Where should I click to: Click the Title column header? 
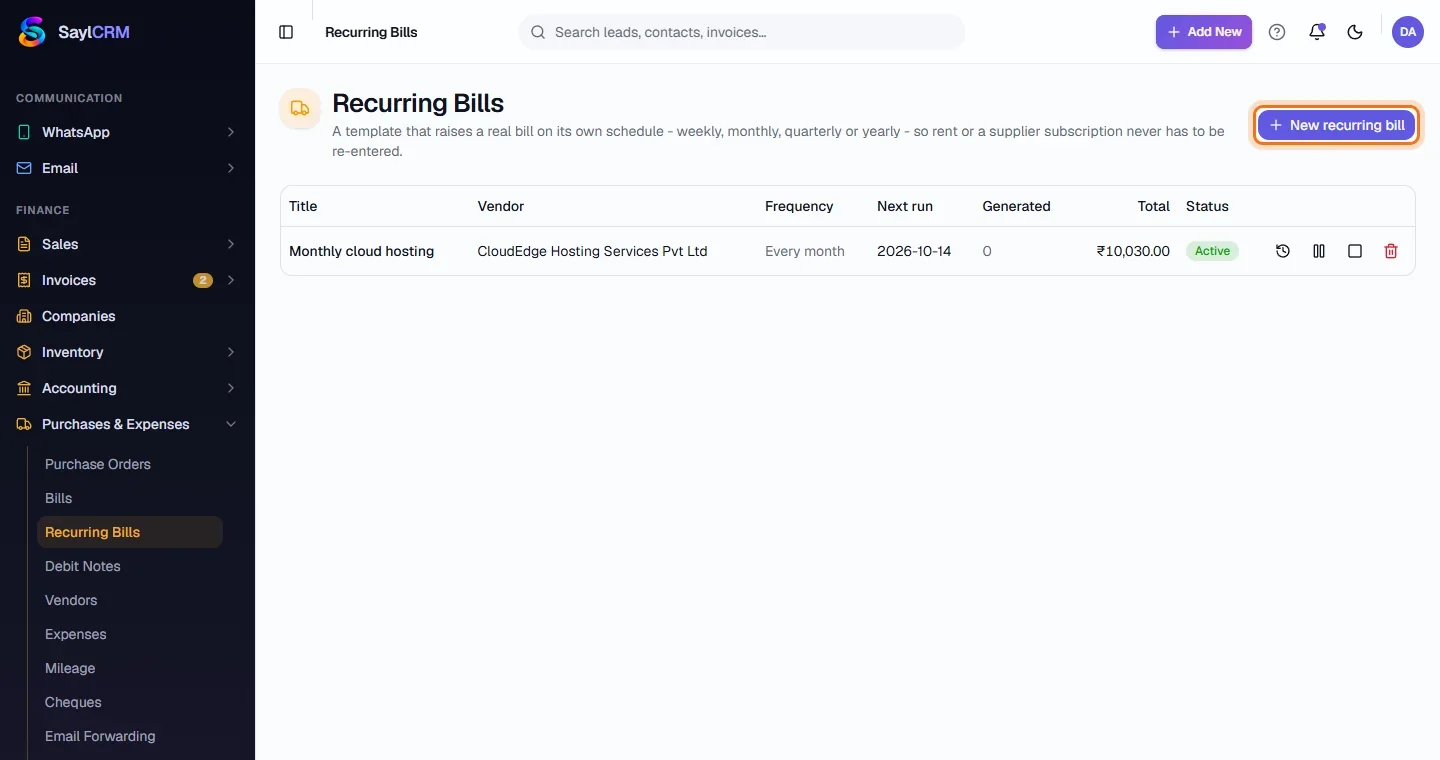(x=303, y=206)
